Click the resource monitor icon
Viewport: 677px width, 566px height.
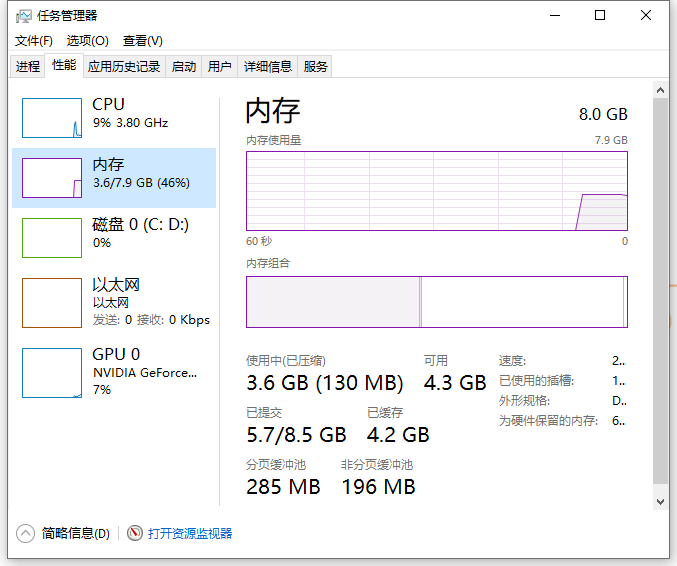[x=135, y=534]
